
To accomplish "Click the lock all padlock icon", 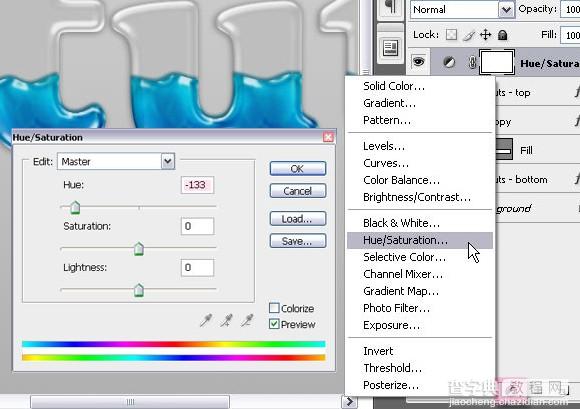I will (x=502, y=35).
